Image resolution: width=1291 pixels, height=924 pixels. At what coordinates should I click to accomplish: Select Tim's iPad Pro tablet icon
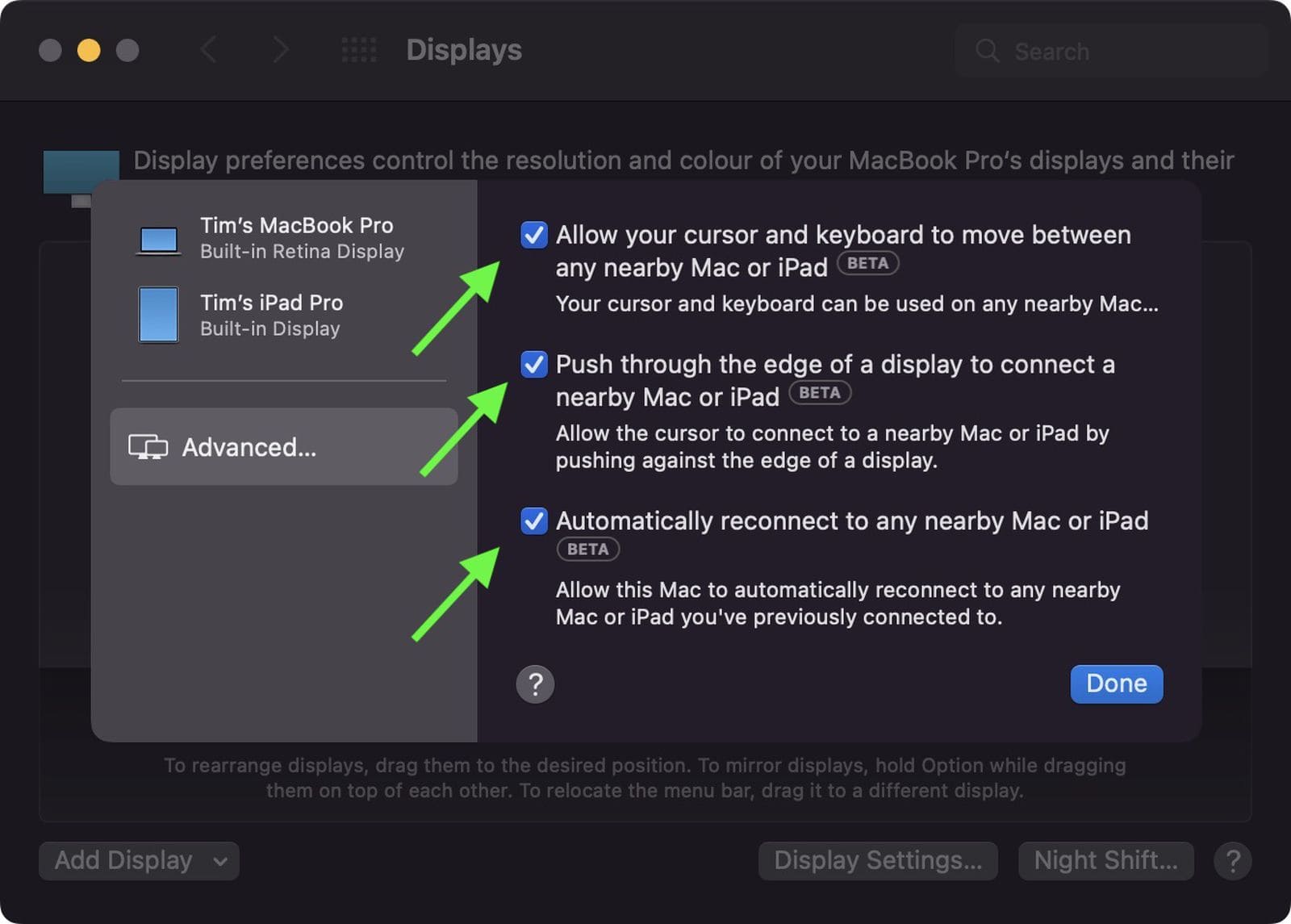158,315
